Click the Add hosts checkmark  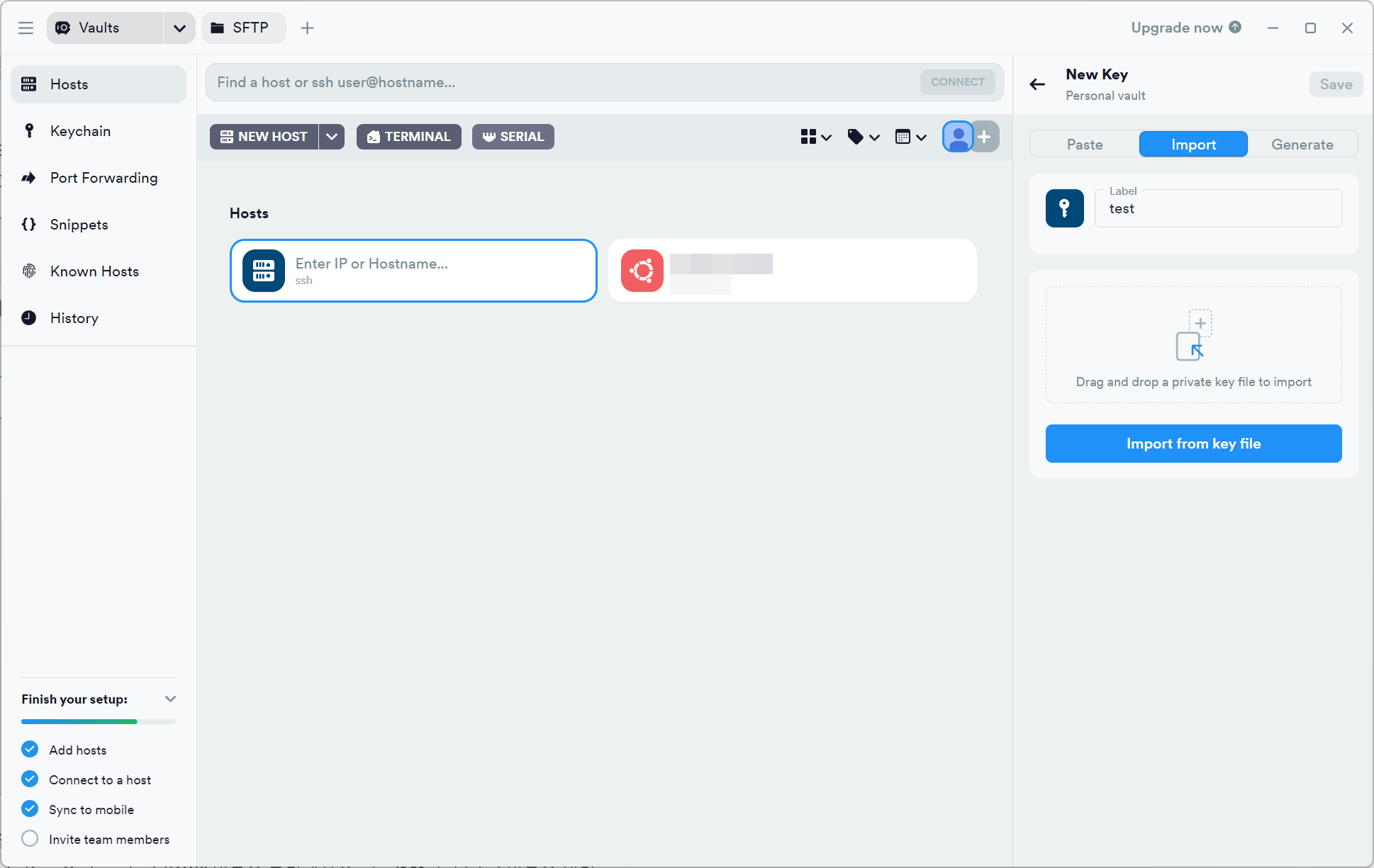point(30,750)
